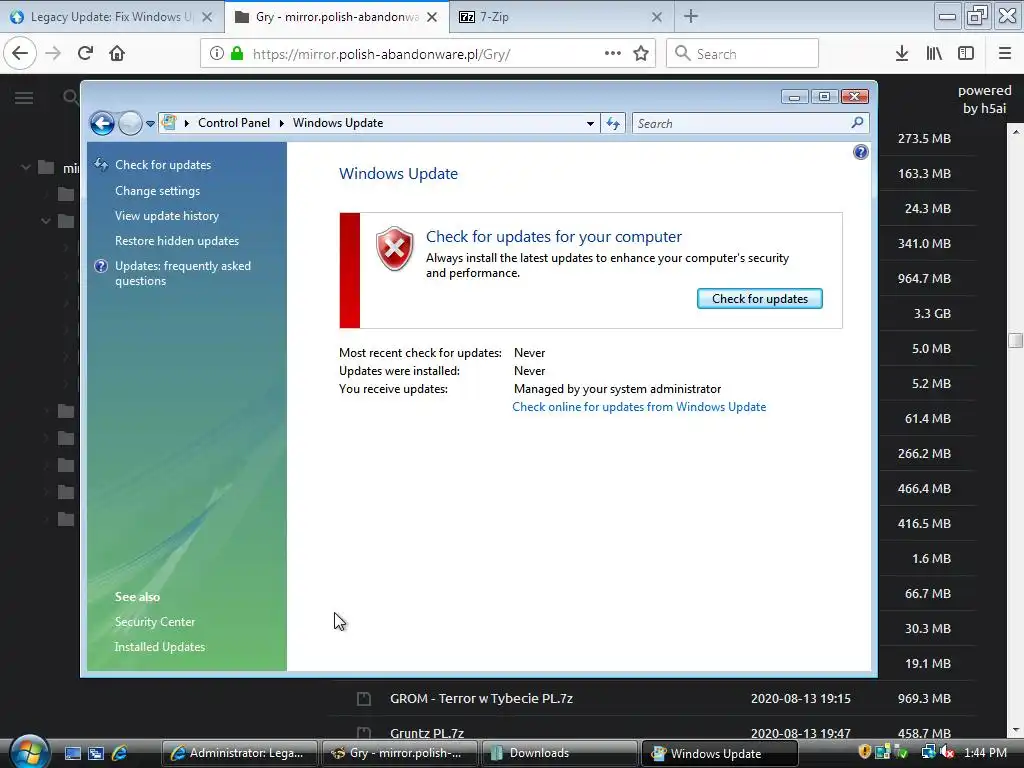
Task: Click the green padlock security icon
Action: pos(237,53)
